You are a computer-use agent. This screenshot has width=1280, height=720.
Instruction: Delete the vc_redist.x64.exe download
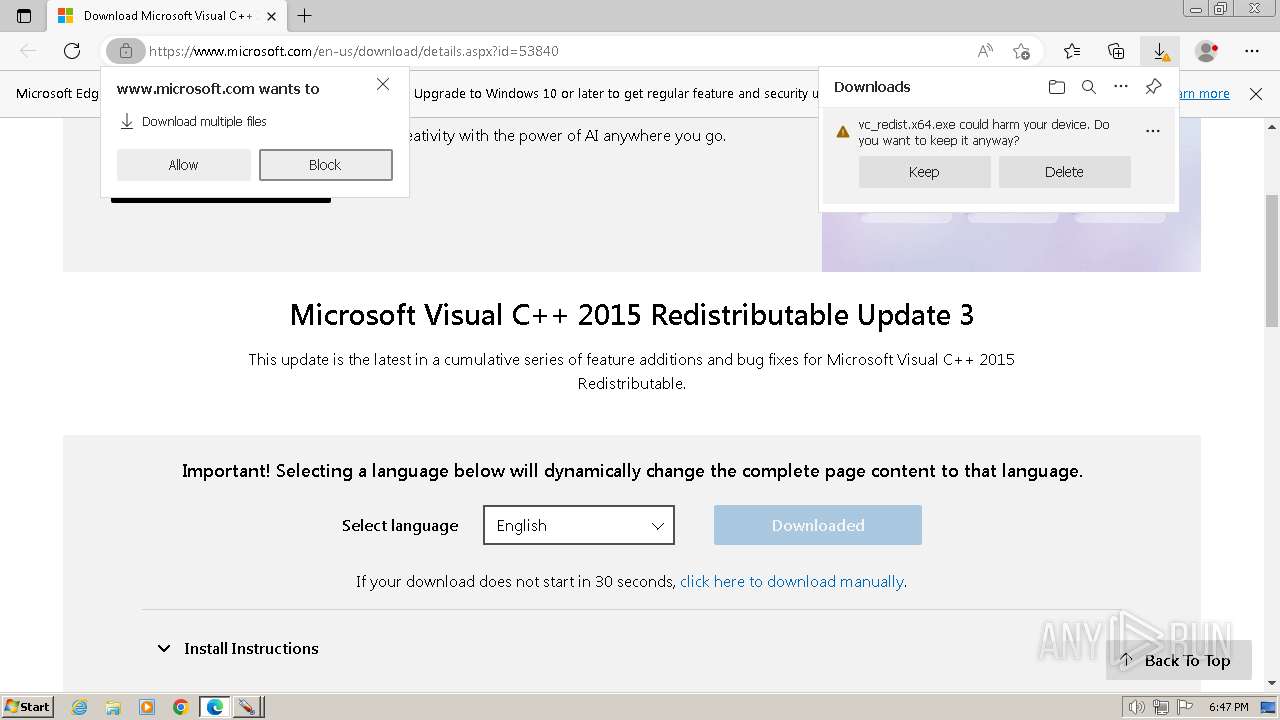click(x=1064, y=172)
